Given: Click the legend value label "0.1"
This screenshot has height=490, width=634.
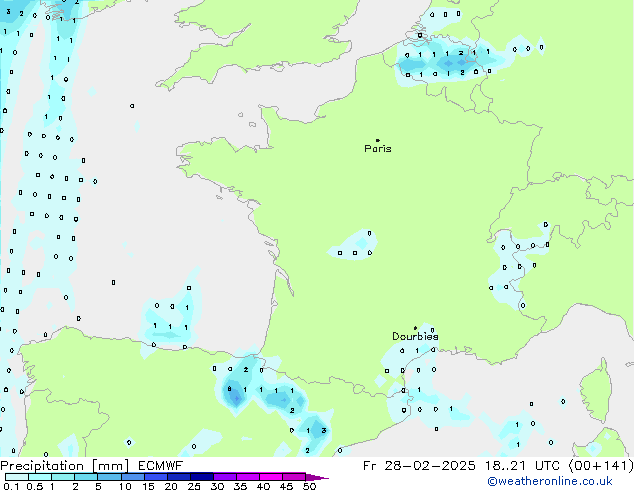Looking at the screenshot, I should click(x=11, y=486).
